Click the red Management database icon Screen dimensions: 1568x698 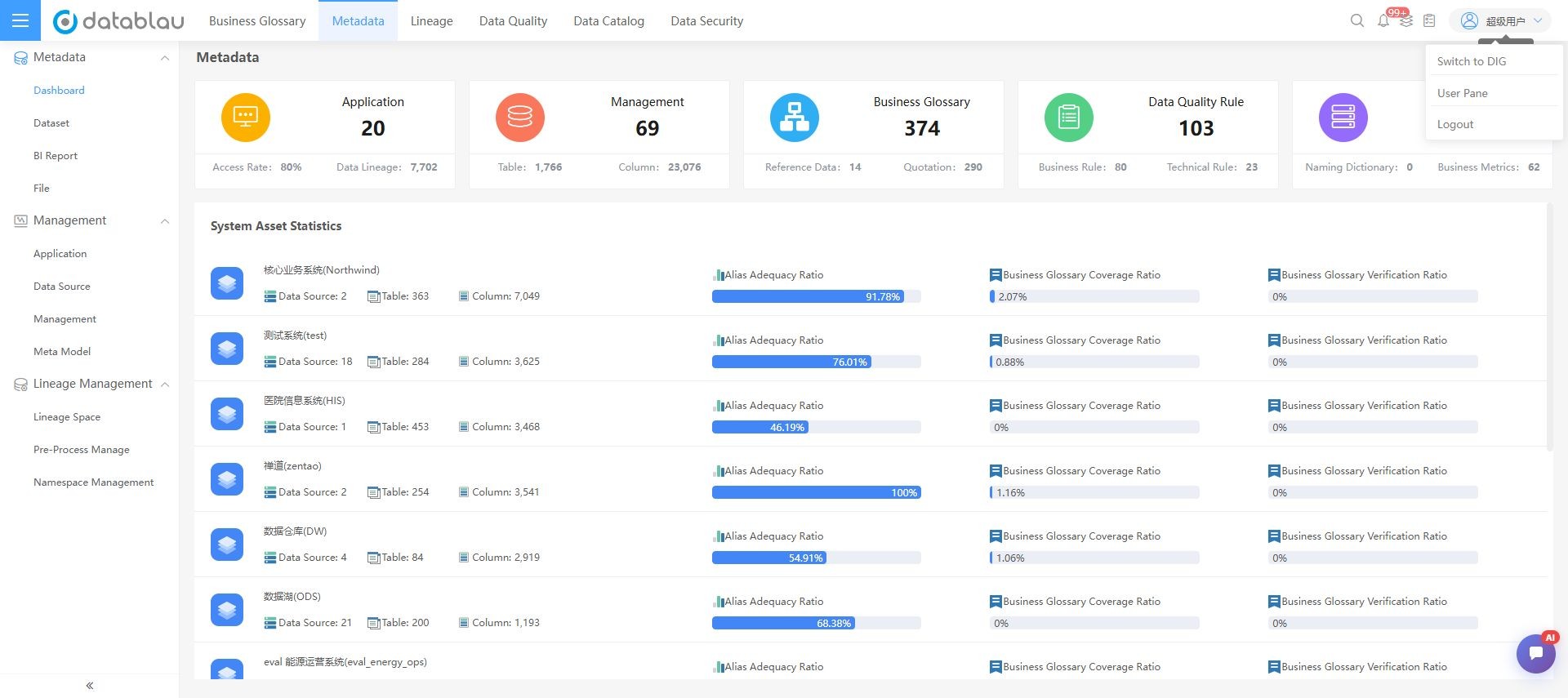click(x=520, y=117)
